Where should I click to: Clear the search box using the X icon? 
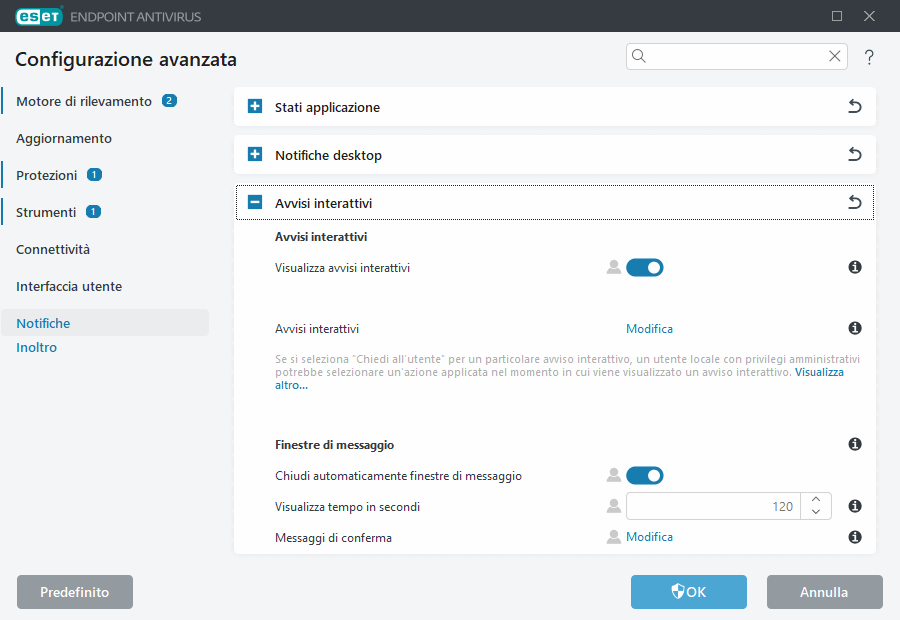click(835, 56)
